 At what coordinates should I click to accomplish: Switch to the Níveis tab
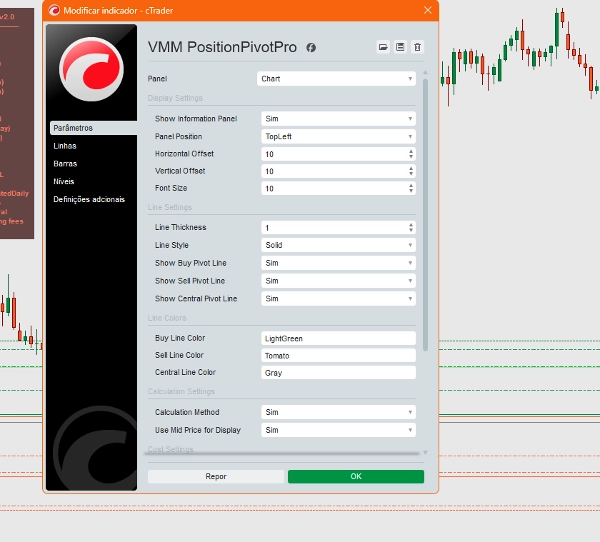pos(64,181)
